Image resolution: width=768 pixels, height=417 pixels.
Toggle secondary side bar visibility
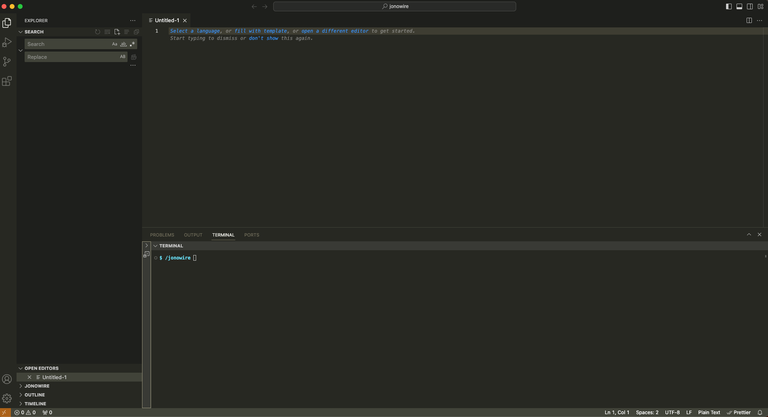pos(750,6)
